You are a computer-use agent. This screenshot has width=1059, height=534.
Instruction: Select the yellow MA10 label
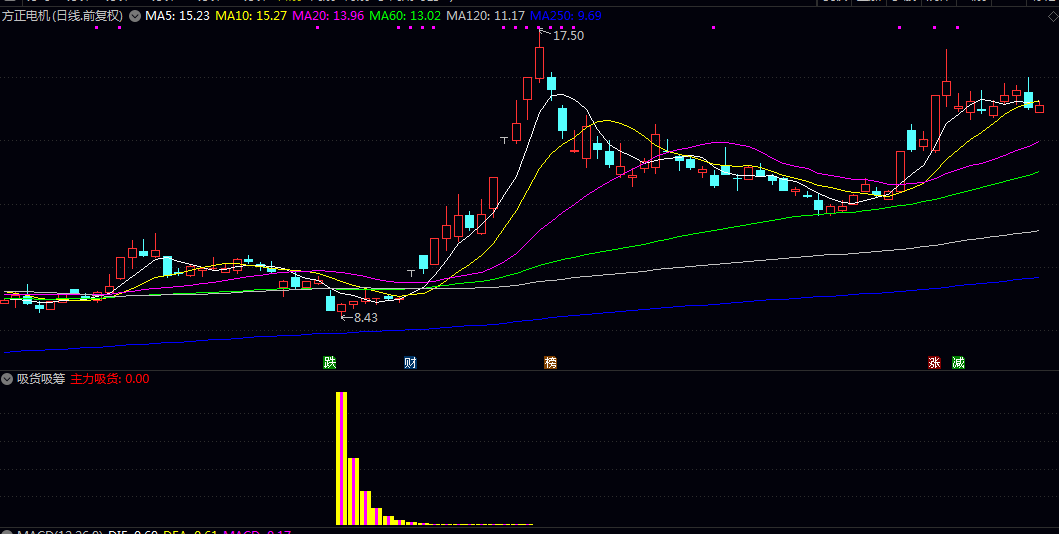tap(251, 16)
